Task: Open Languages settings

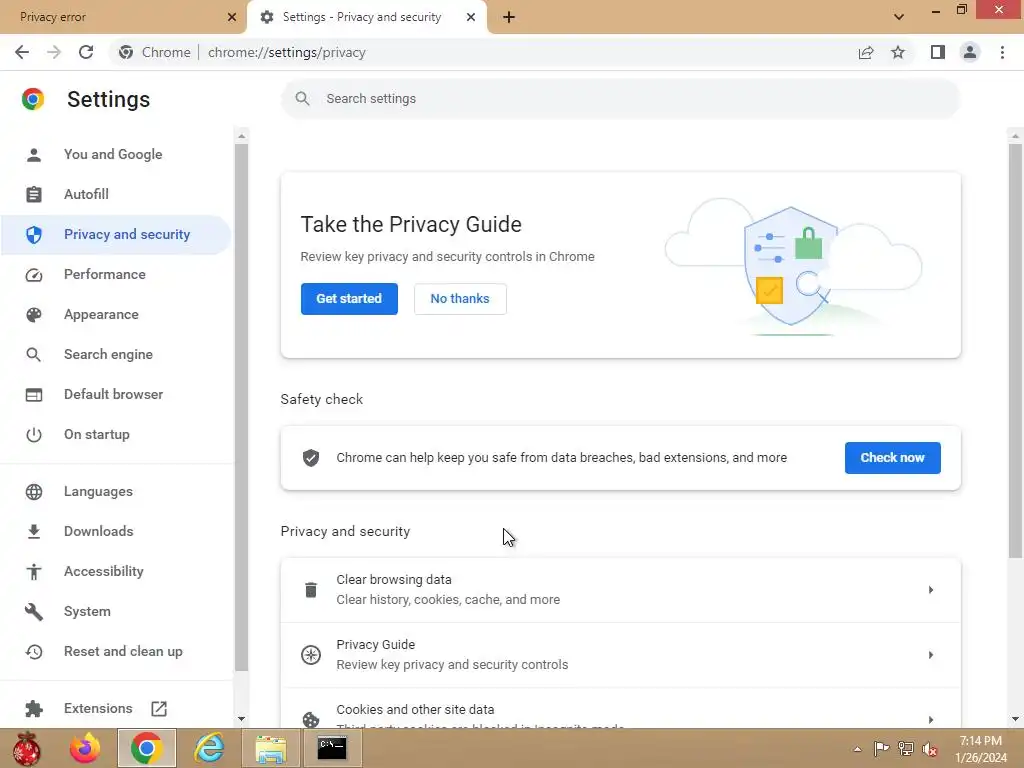Action: point(116,491)
